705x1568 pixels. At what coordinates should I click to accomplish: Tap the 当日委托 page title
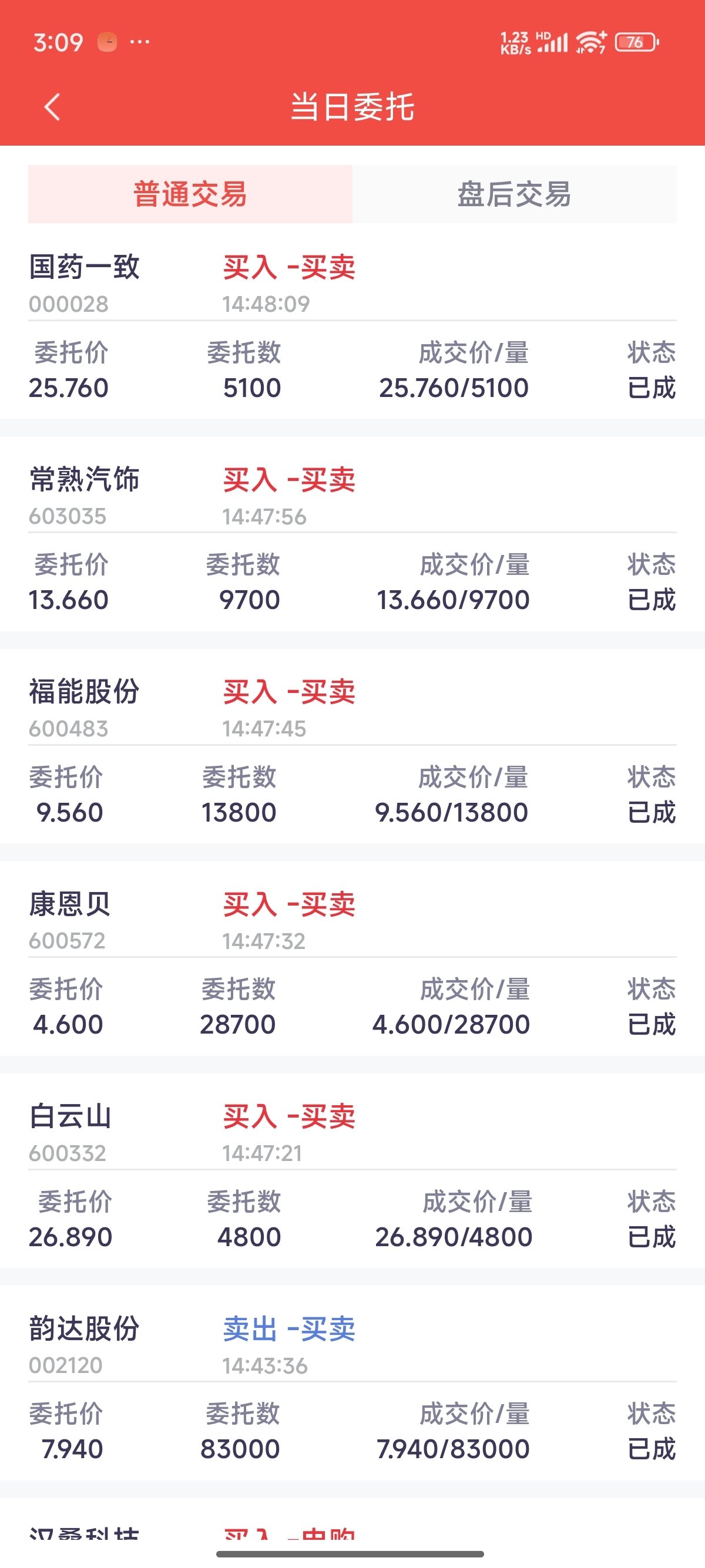(352, 107)
